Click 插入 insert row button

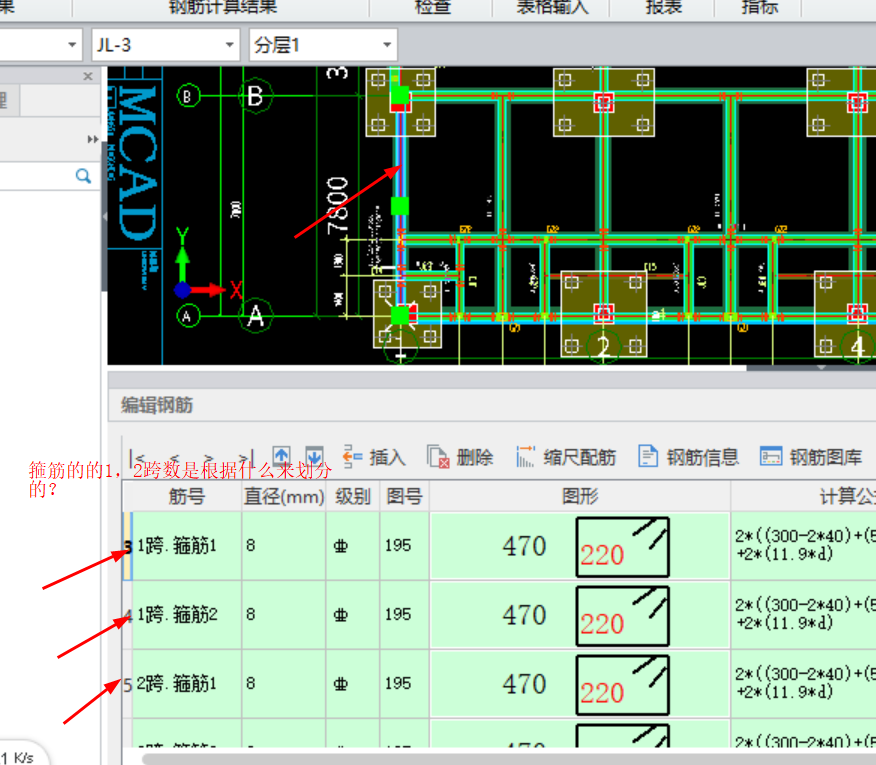pos(374,457)
